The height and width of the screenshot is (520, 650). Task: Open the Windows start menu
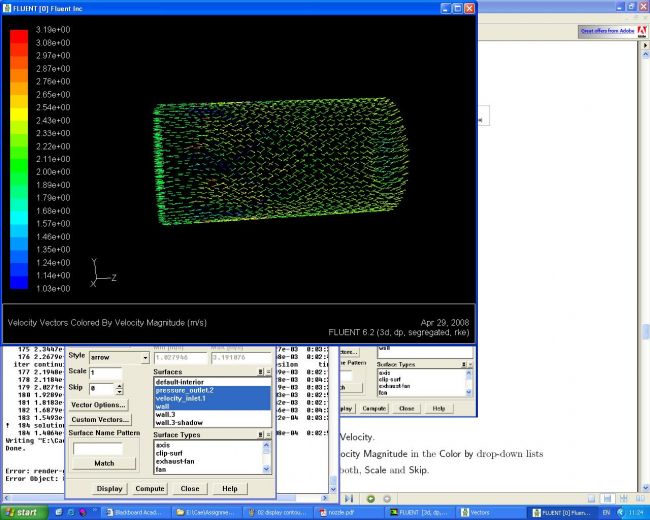[23, 513]
